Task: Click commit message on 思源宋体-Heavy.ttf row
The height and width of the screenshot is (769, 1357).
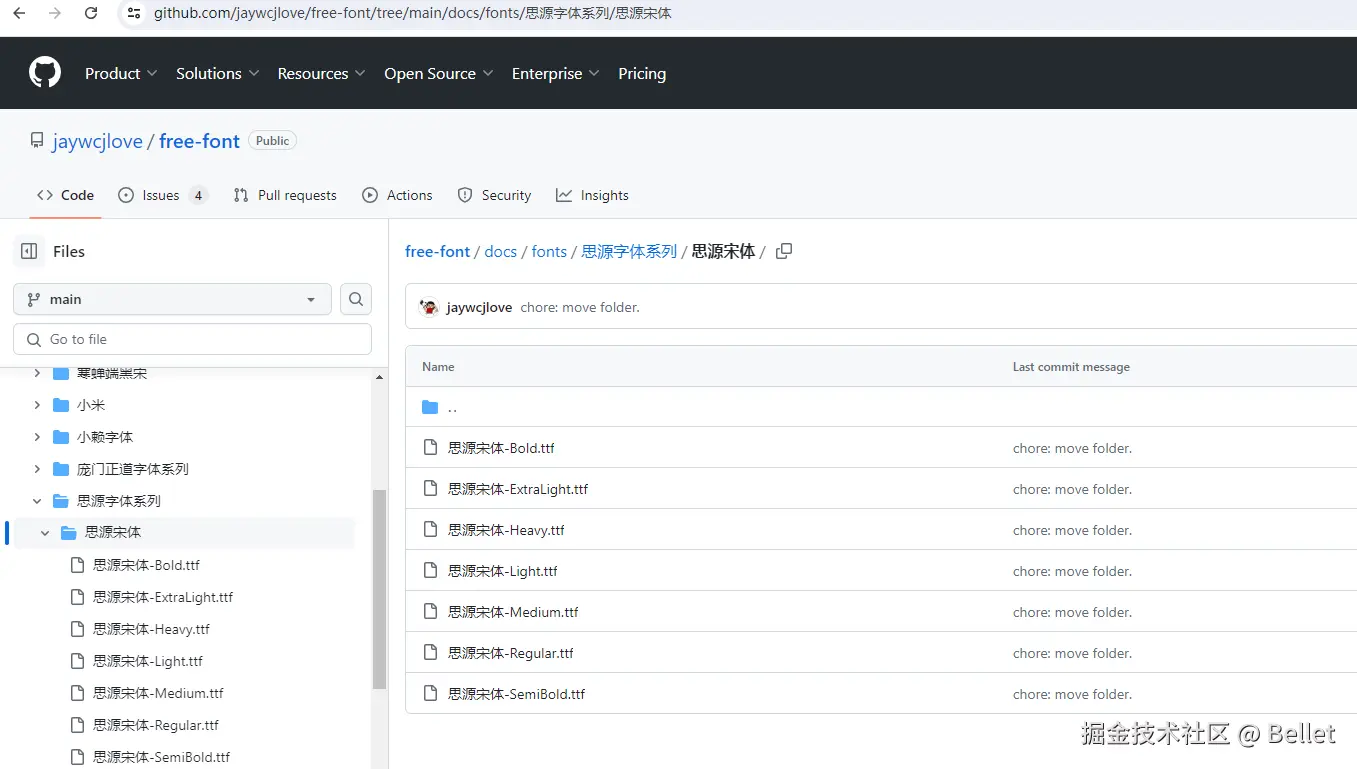Action: [1072, 530]
